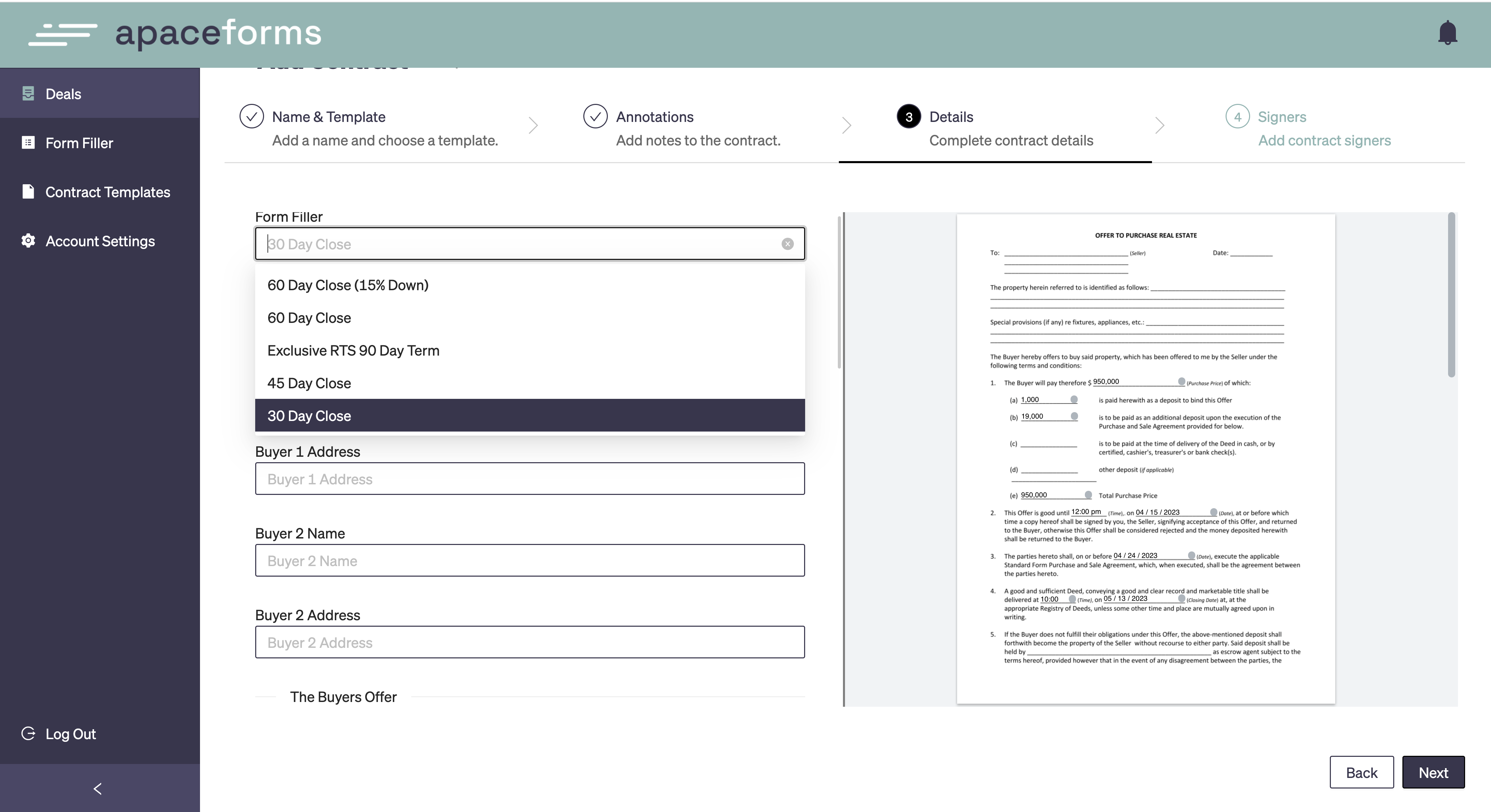Click the Log Out icon

(28, 733)
